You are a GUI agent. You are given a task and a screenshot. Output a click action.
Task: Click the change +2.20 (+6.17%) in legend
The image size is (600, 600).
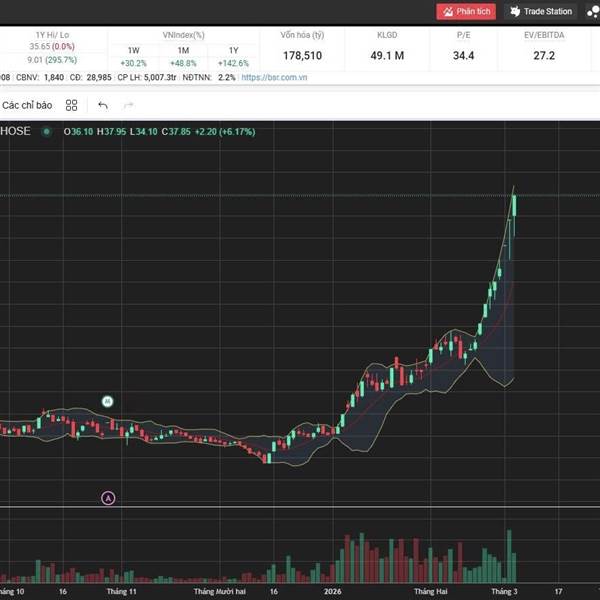click(x=225, y=132)
